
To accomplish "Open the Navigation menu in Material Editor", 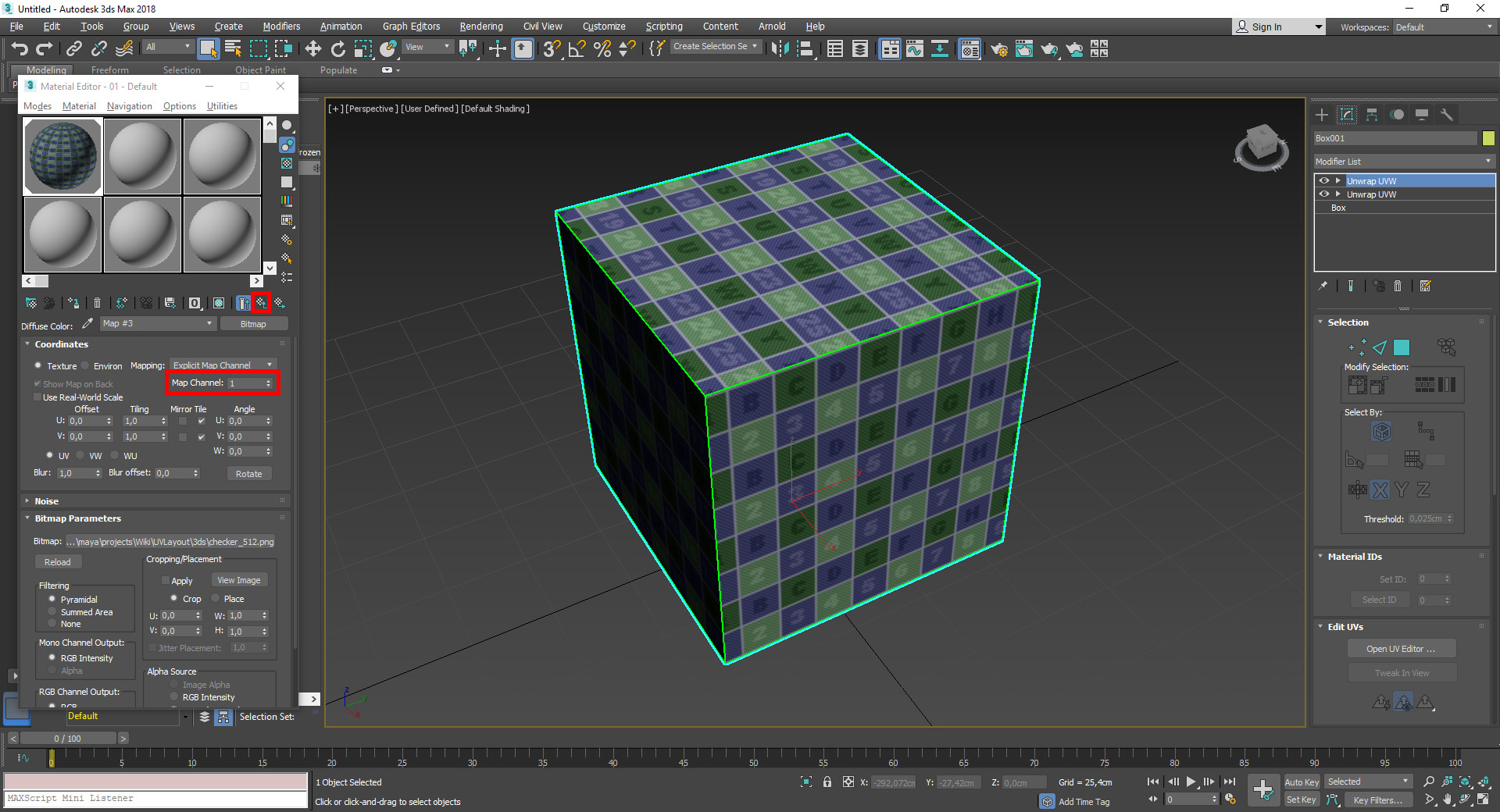I will (x=129, y=106).
